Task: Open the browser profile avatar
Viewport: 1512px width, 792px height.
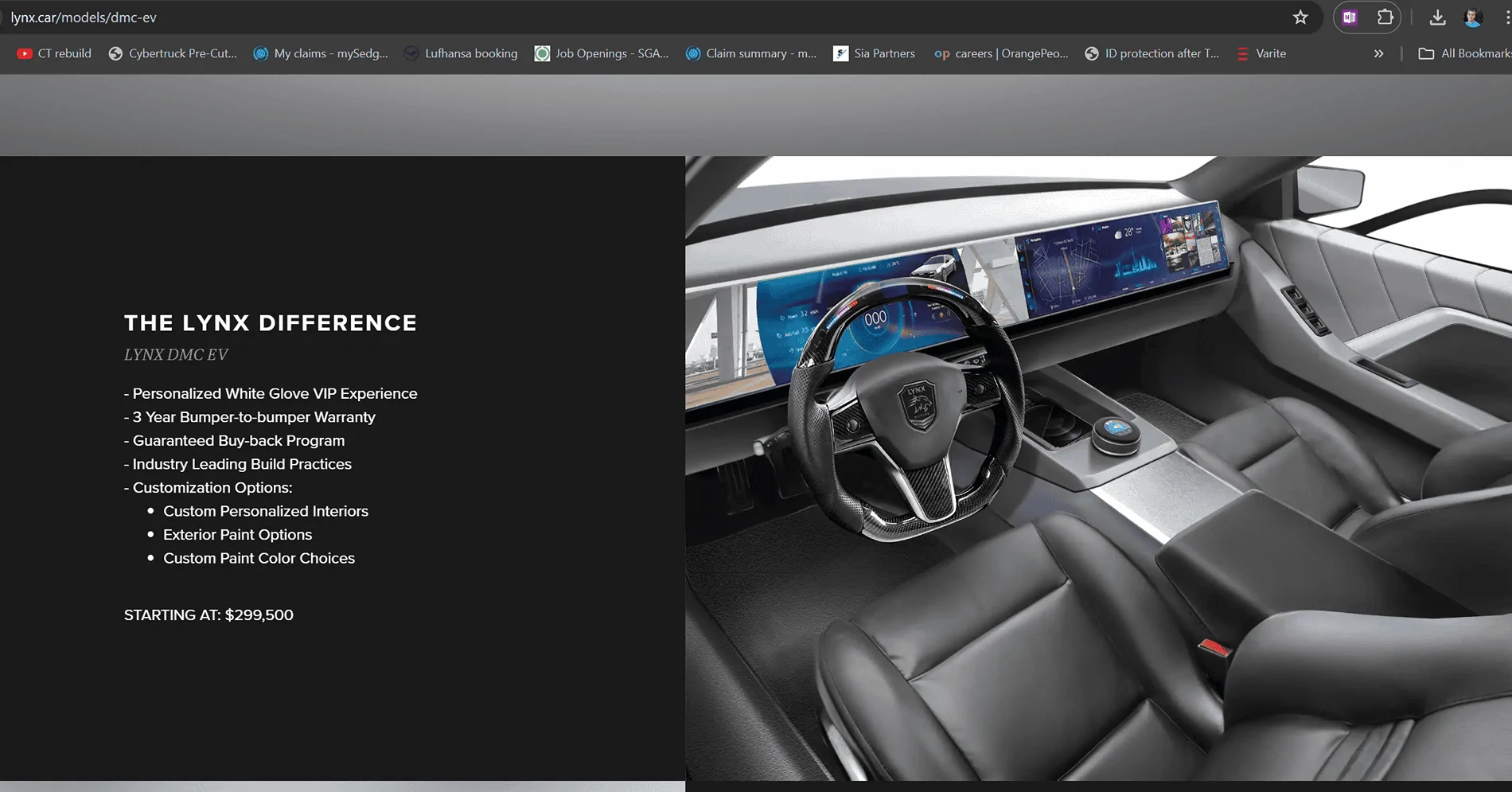Action: [x=1473, y=18]
